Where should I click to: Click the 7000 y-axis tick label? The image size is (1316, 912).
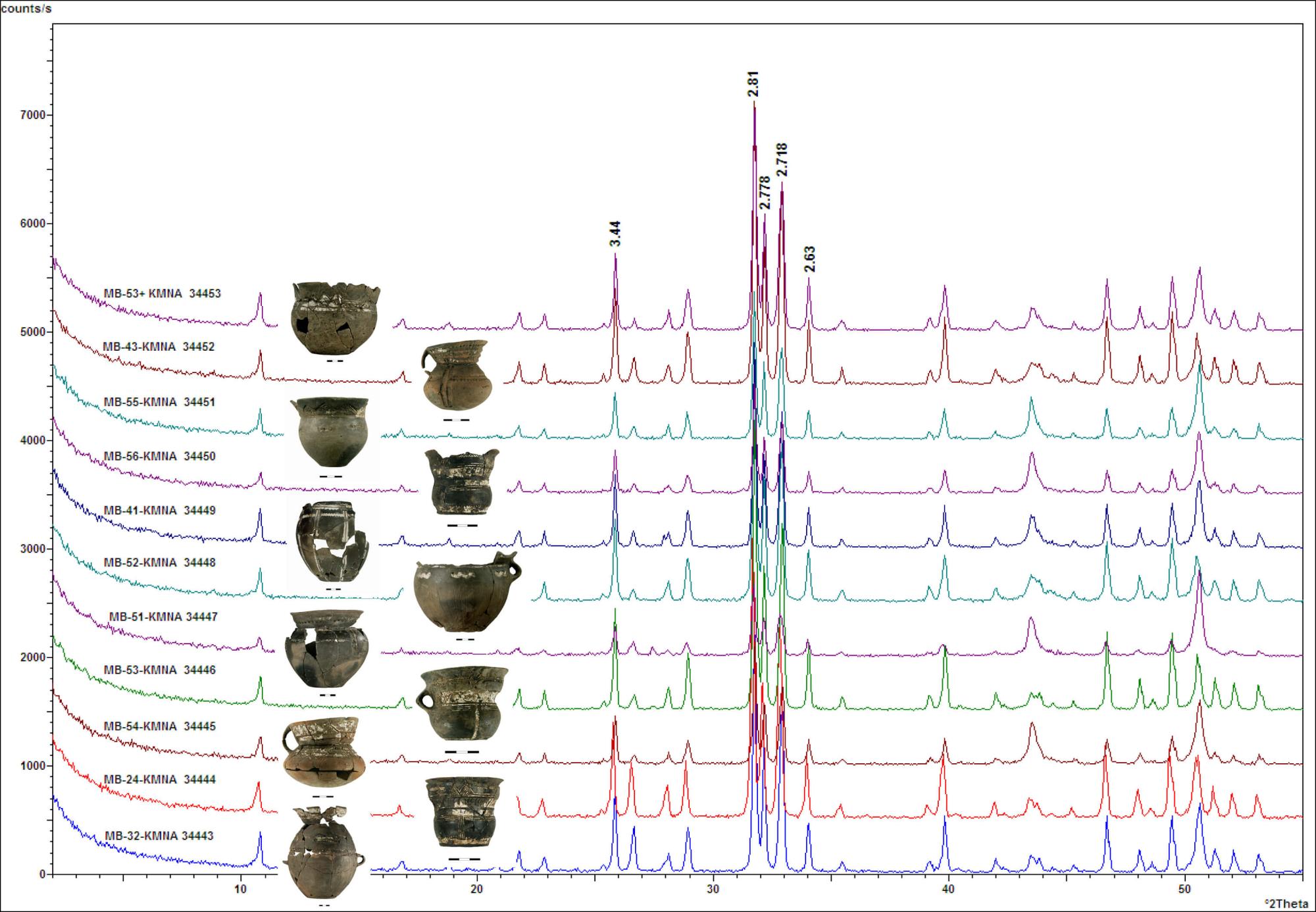[x=34, y=115]
